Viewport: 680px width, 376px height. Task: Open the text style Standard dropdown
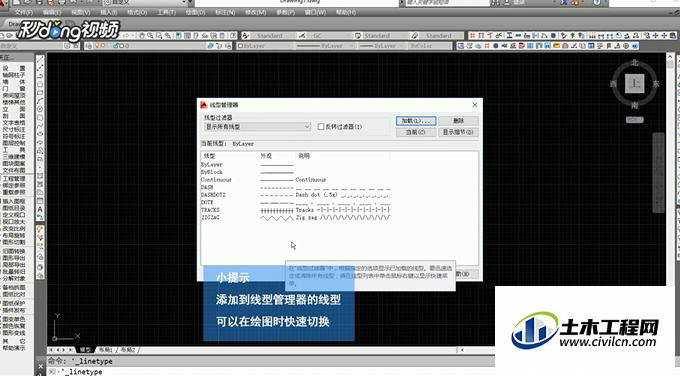273,36
